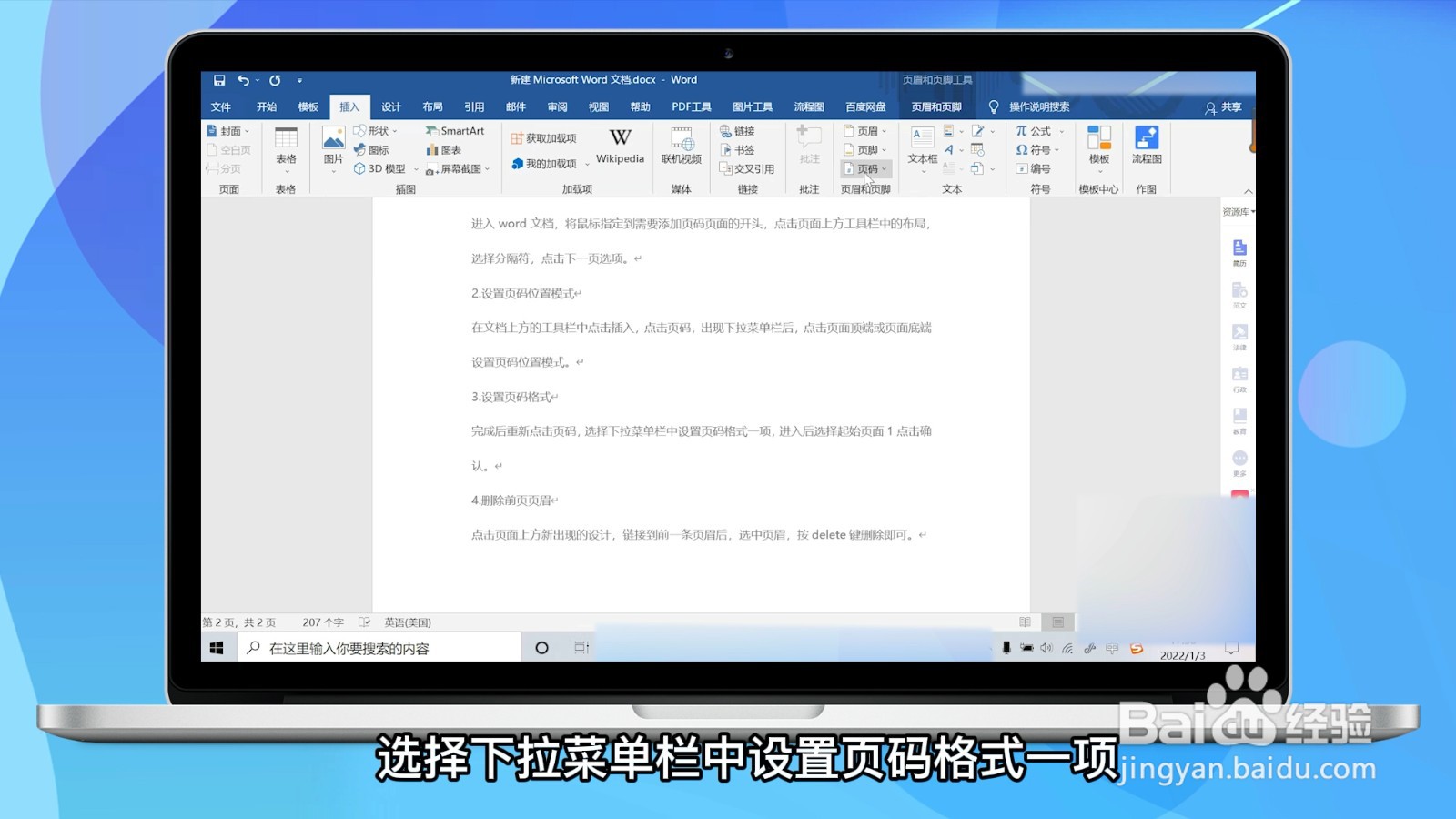Expand Quick Access Toolbar customize arrow
This screenshot has height=819, width=1456.
point(299,80)
